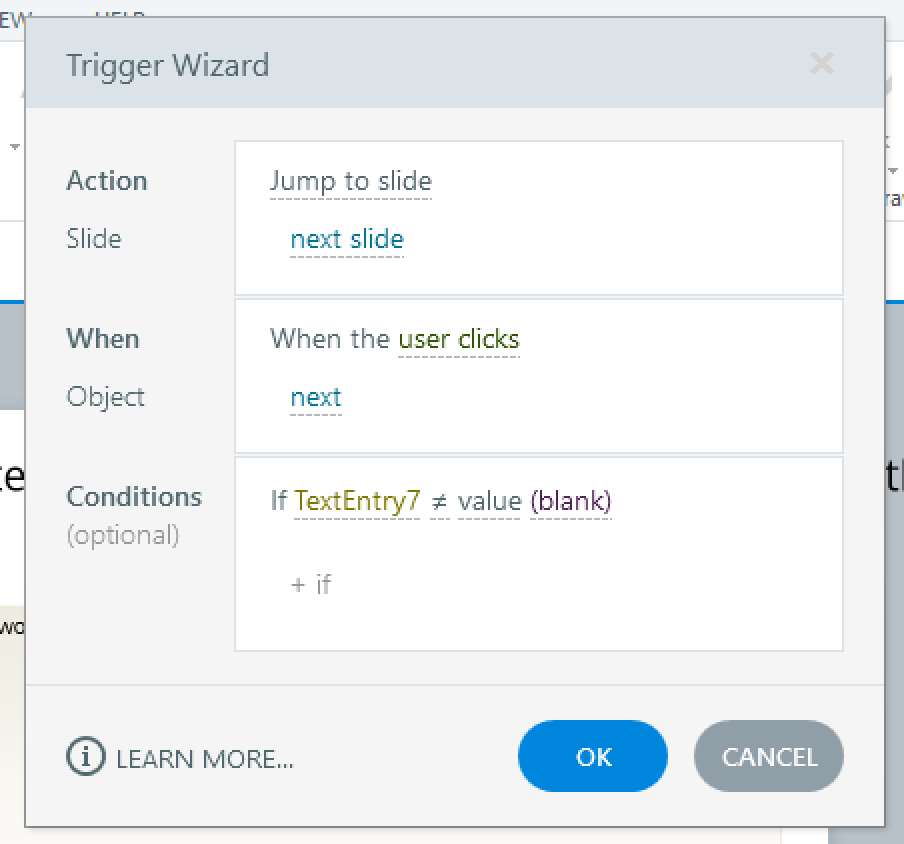This screenshot has width=904, height=844.
Task: Open the 'Jump to slide' action dropdown
Action: [350, 181]
